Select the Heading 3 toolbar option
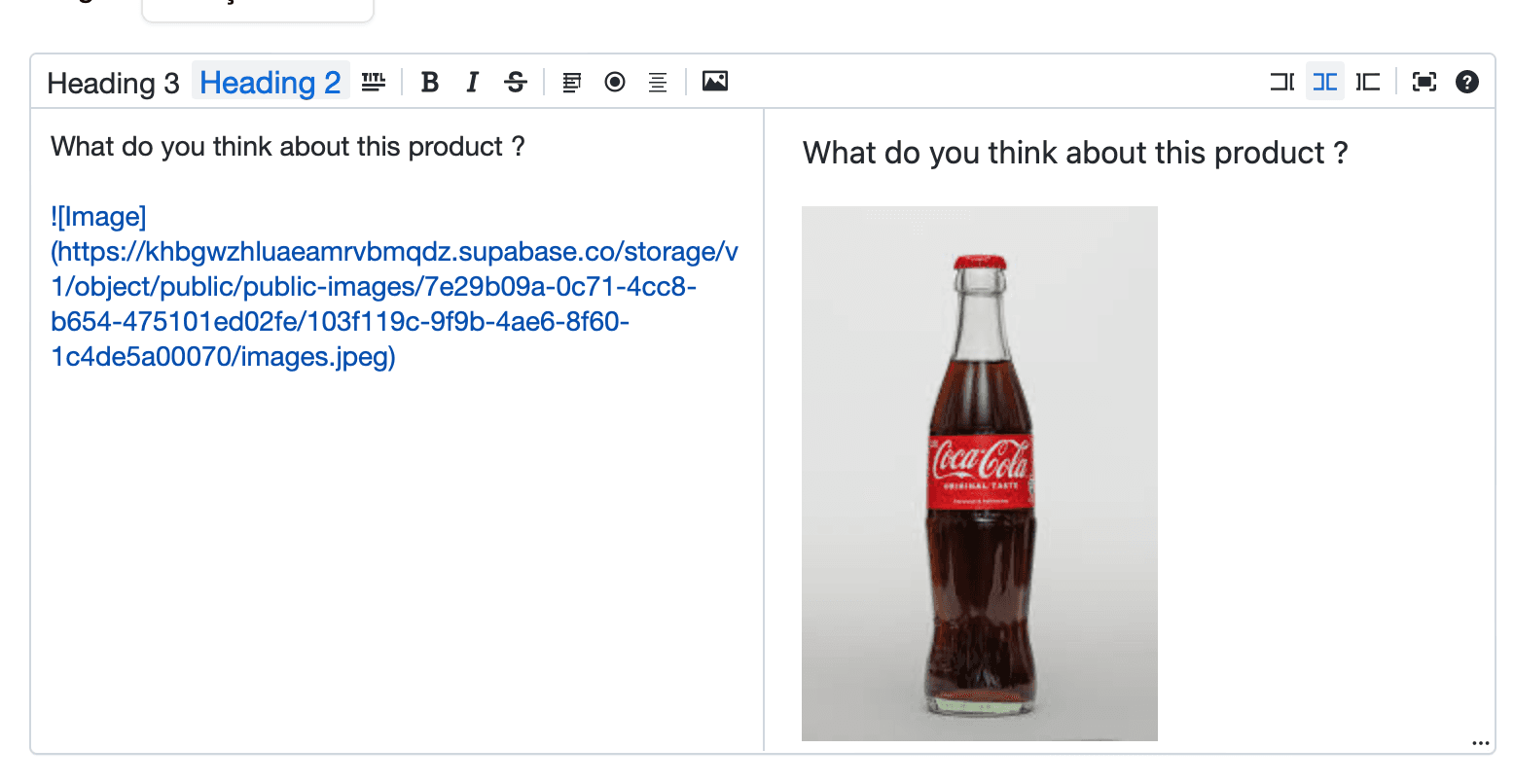 113,83
